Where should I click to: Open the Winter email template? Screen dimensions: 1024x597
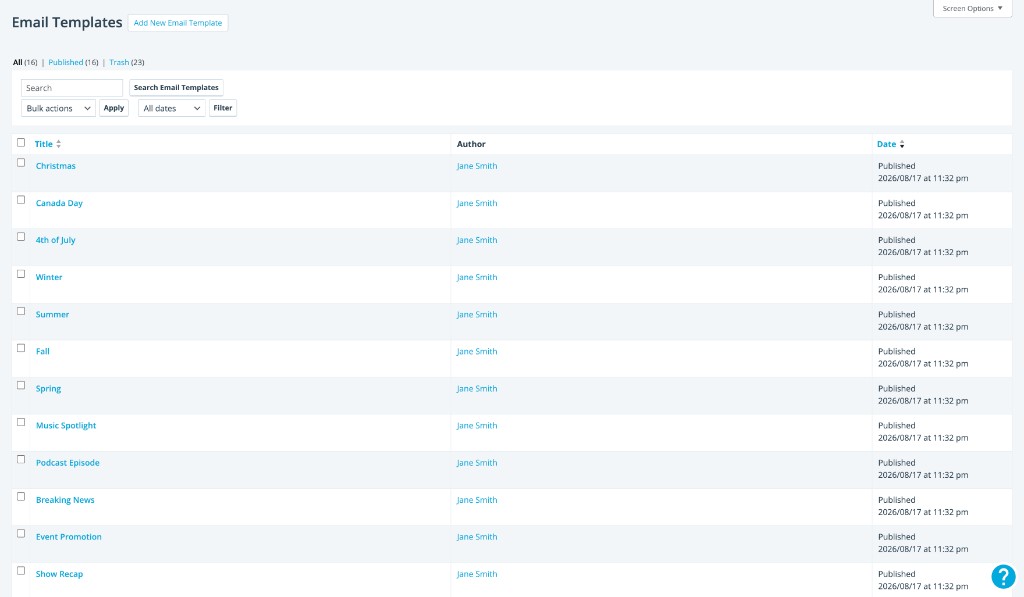coord(49,278)
